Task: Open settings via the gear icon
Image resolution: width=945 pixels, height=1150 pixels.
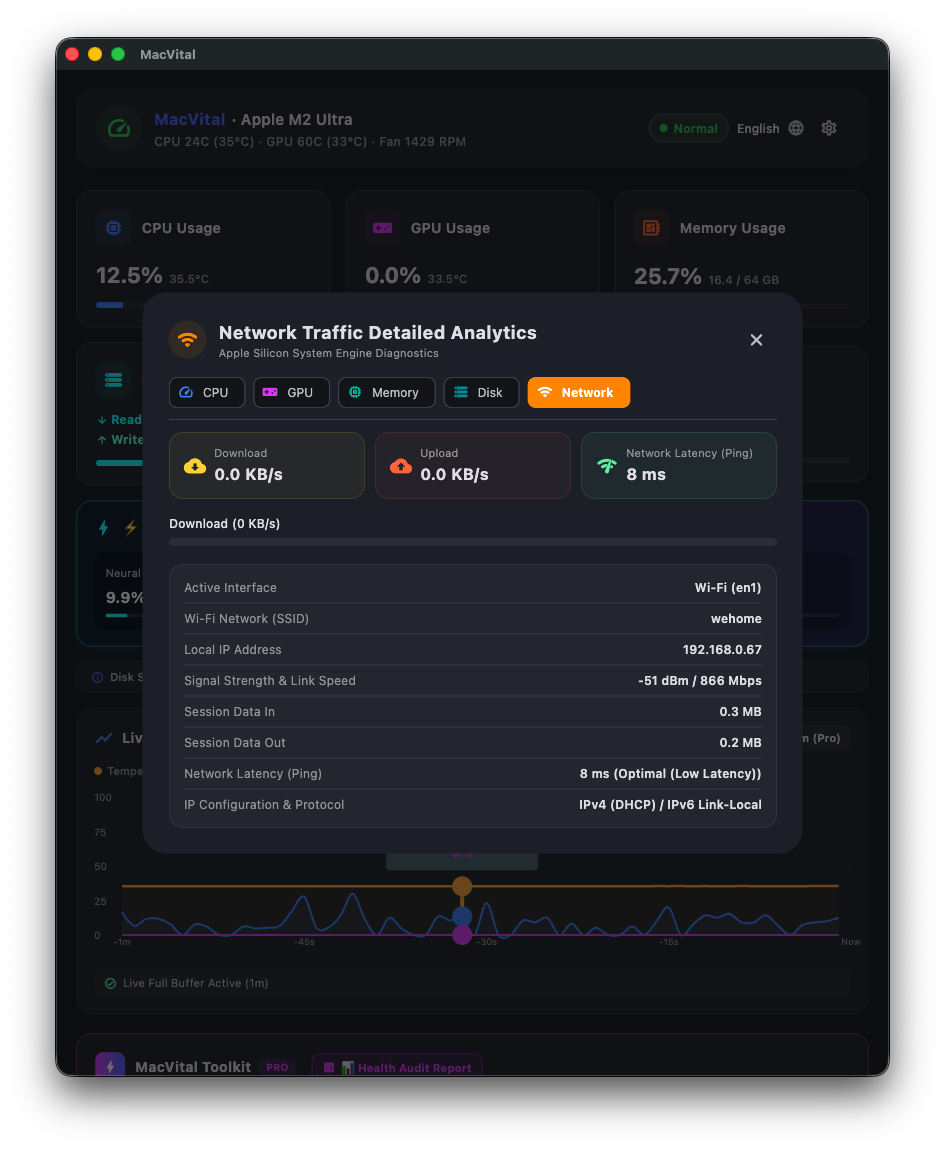Action: [829, 128]
